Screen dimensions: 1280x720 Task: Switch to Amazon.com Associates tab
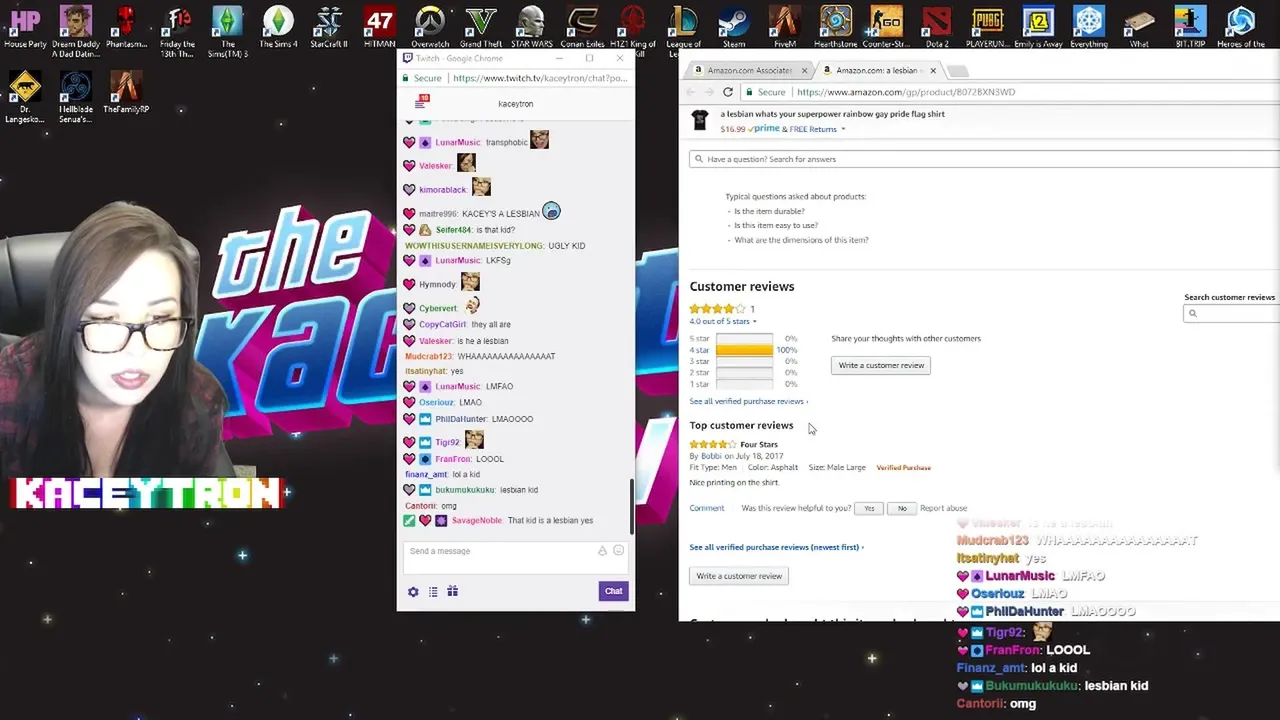(749, 71)
